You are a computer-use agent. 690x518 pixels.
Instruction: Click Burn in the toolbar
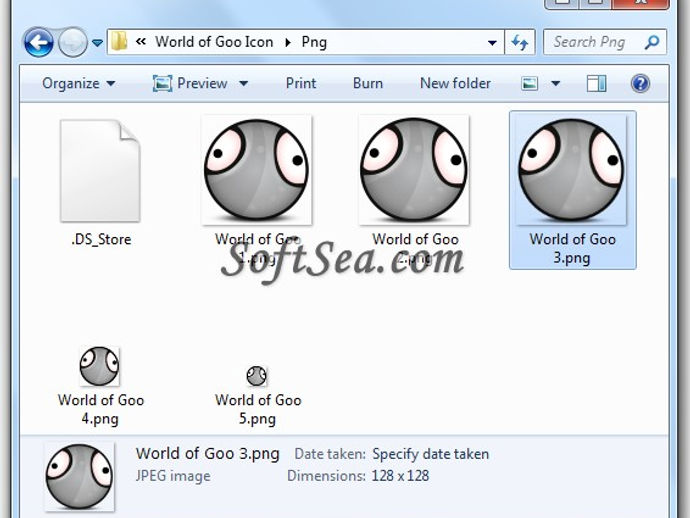(x=368, y=83)
